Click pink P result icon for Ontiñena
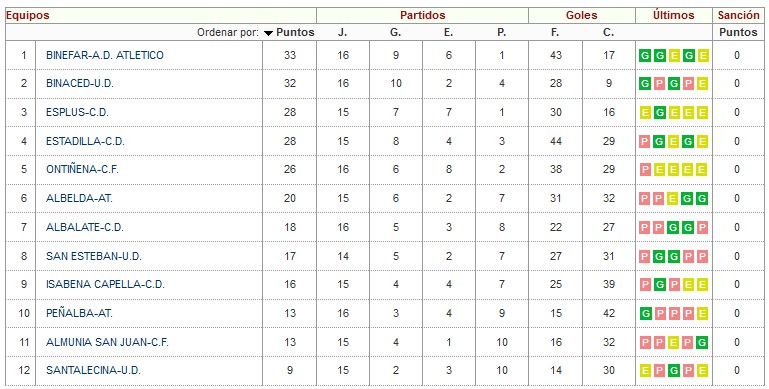The image size is (769, 389). [645, 170]
